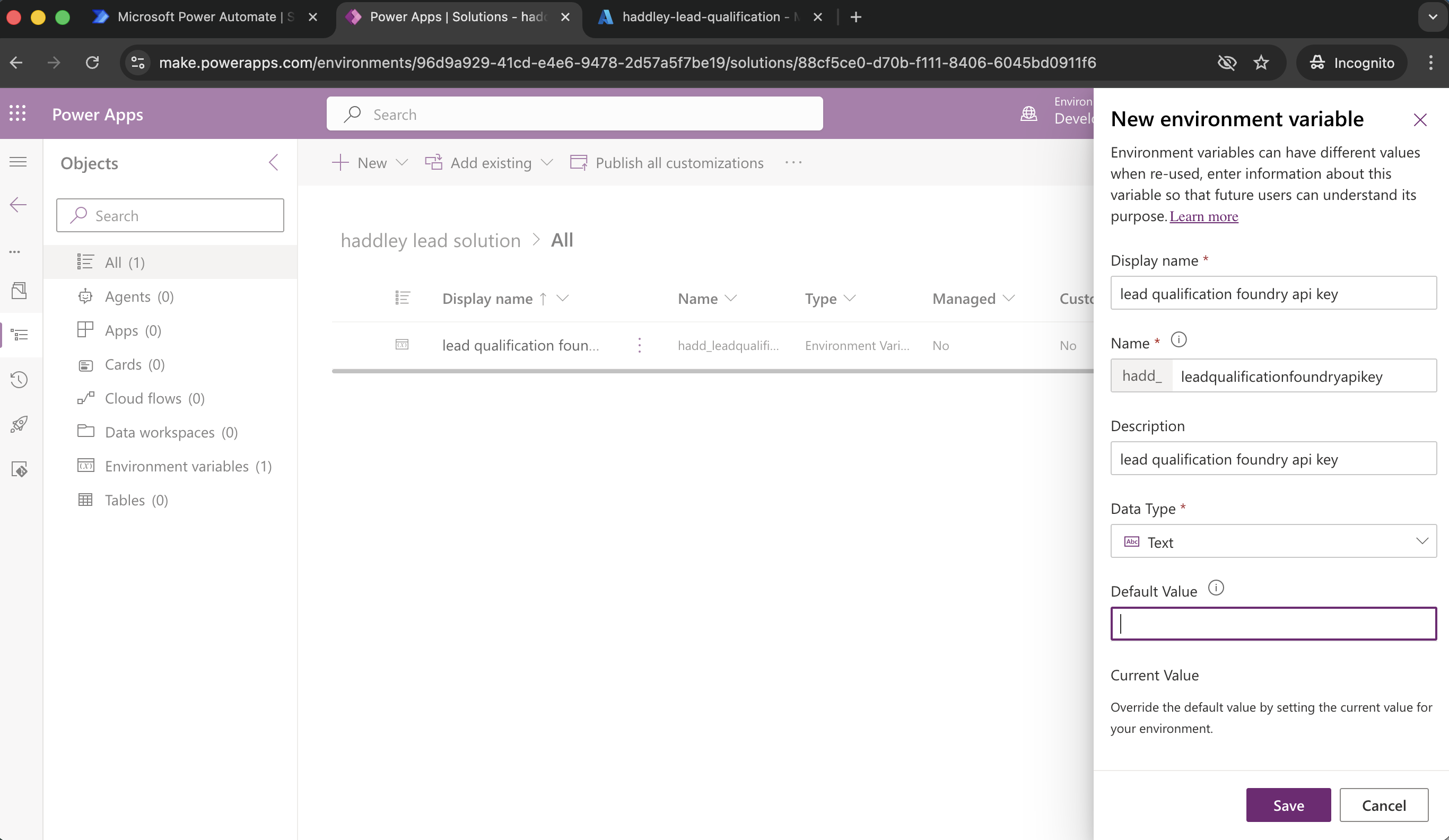Click the Default Value info icon
Viewport: 1449px width, 840px height.
[x=1217, y=588]
